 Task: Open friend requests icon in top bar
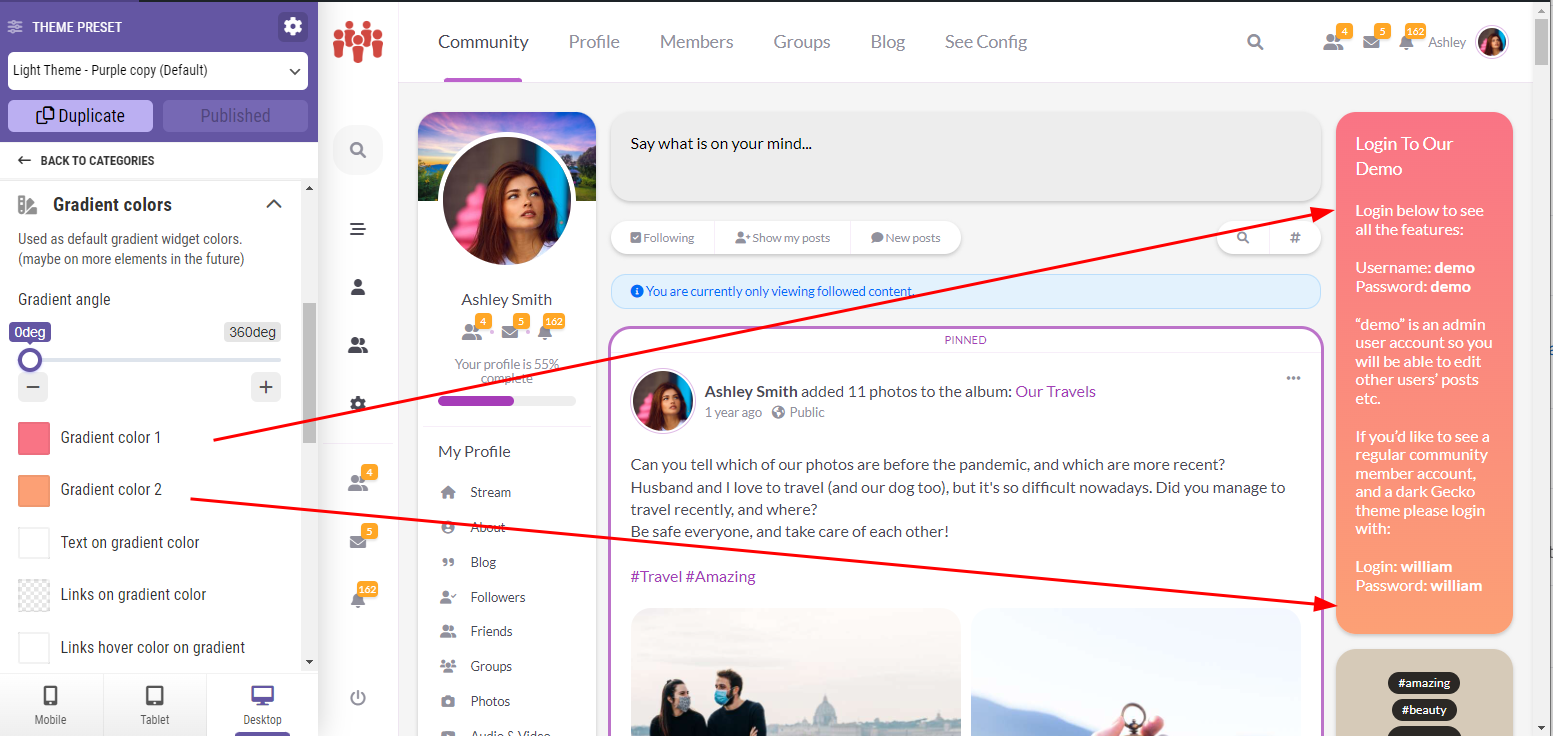pos(1333,42)
